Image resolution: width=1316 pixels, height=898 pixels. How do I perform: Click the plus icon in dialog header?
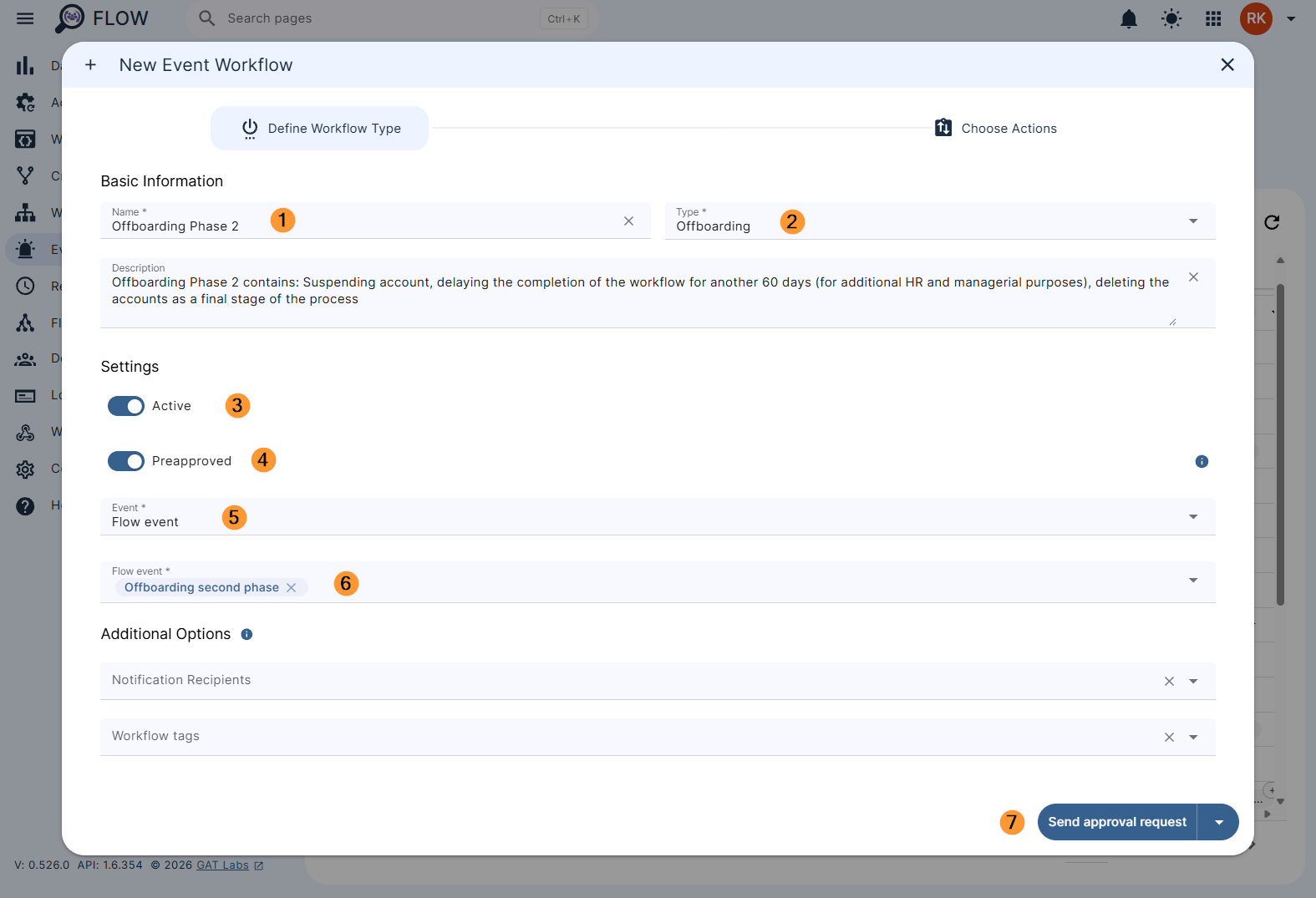90,64
